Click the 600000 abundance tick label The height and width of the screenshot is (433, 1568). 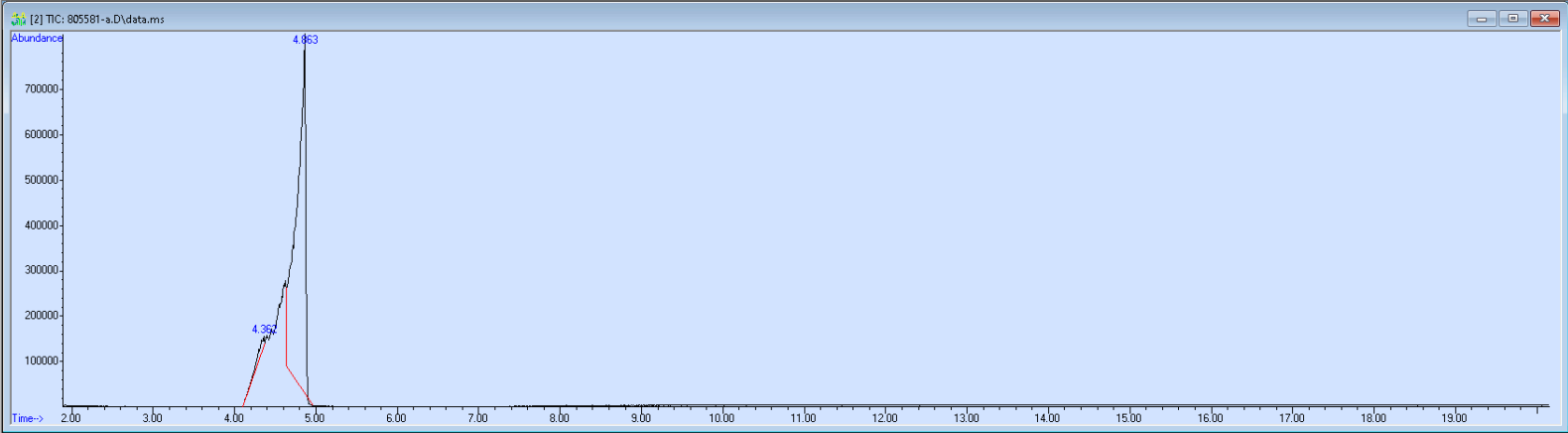coord(43,134)
